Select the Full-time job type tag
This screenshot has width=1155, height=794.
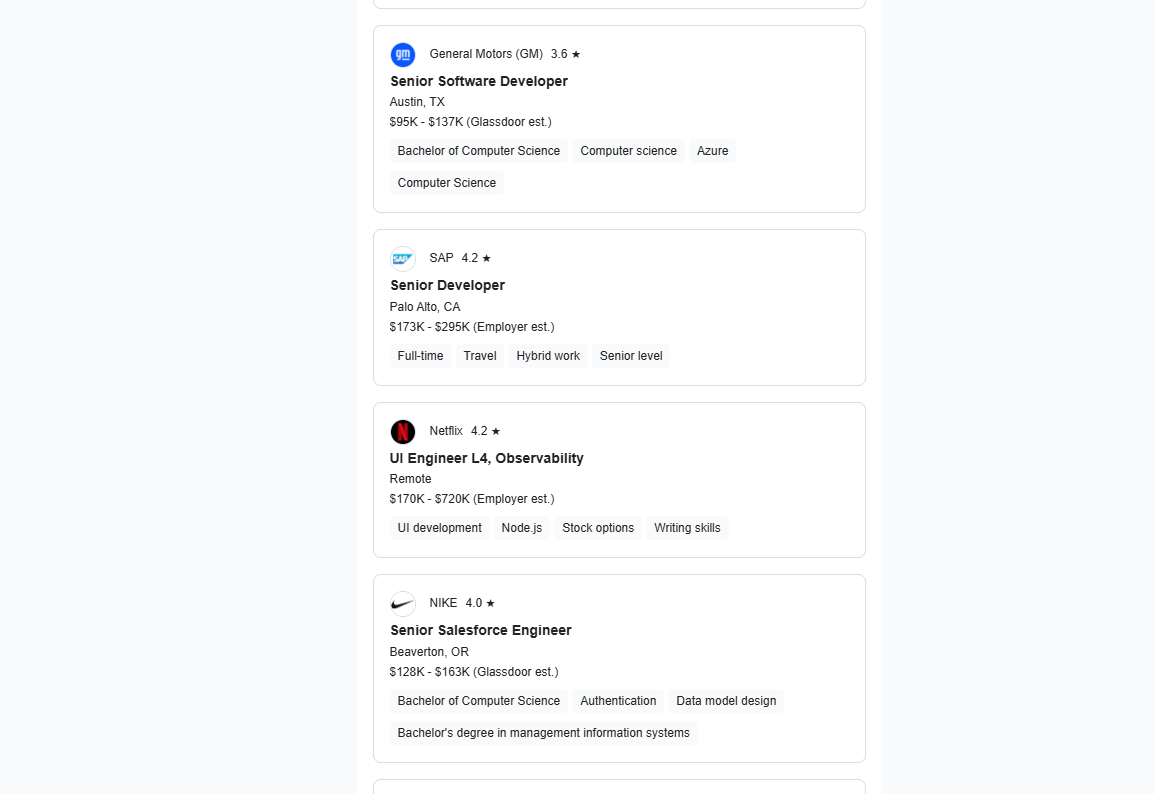[x=420, y=356]
